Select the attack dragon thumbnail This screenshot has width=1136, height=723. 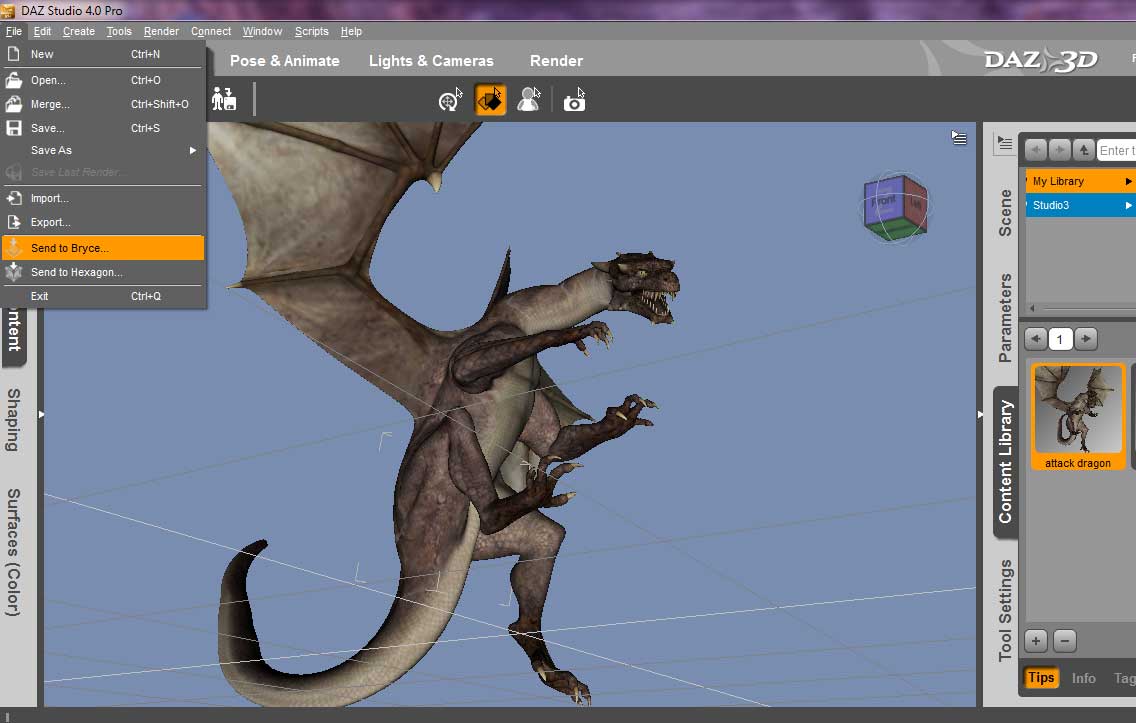click(x=1078, y=417)
